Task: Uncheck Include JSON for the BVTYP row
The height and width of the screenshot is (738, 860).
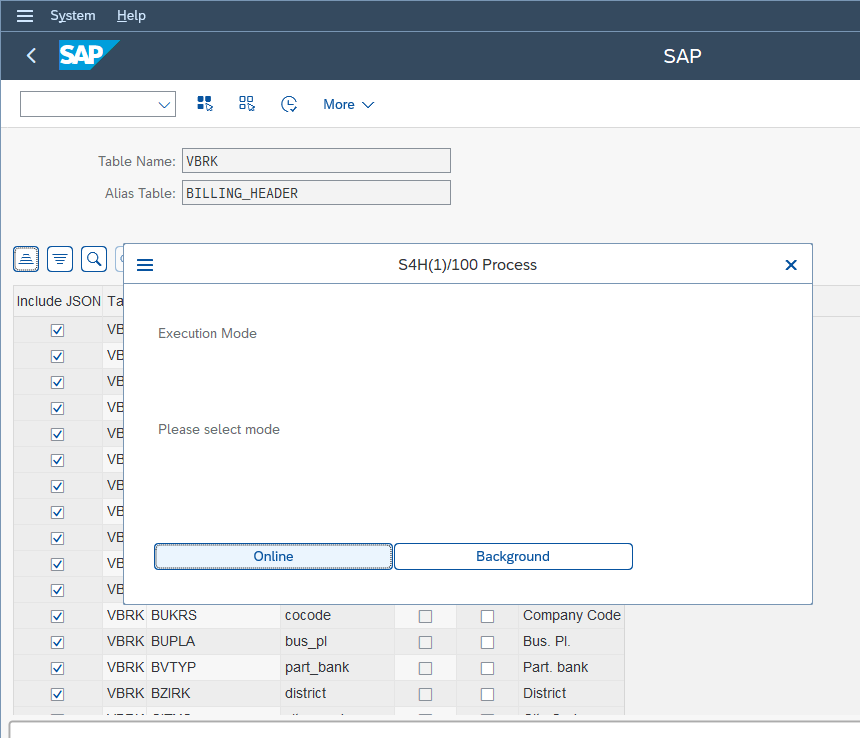Action: (57, 668)
